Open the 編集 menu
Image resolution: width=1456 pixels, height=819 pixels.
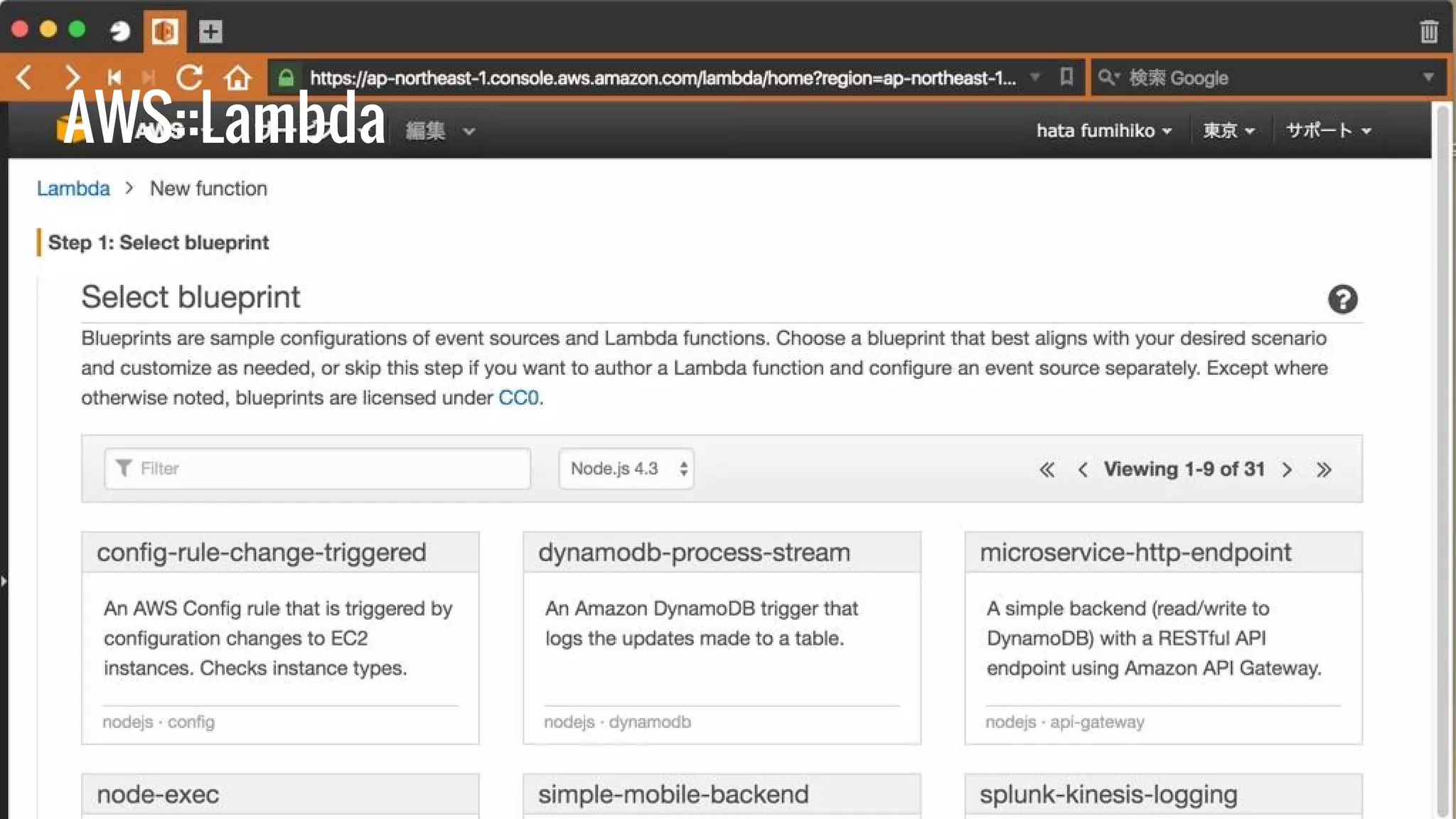[x=439, y=131]
